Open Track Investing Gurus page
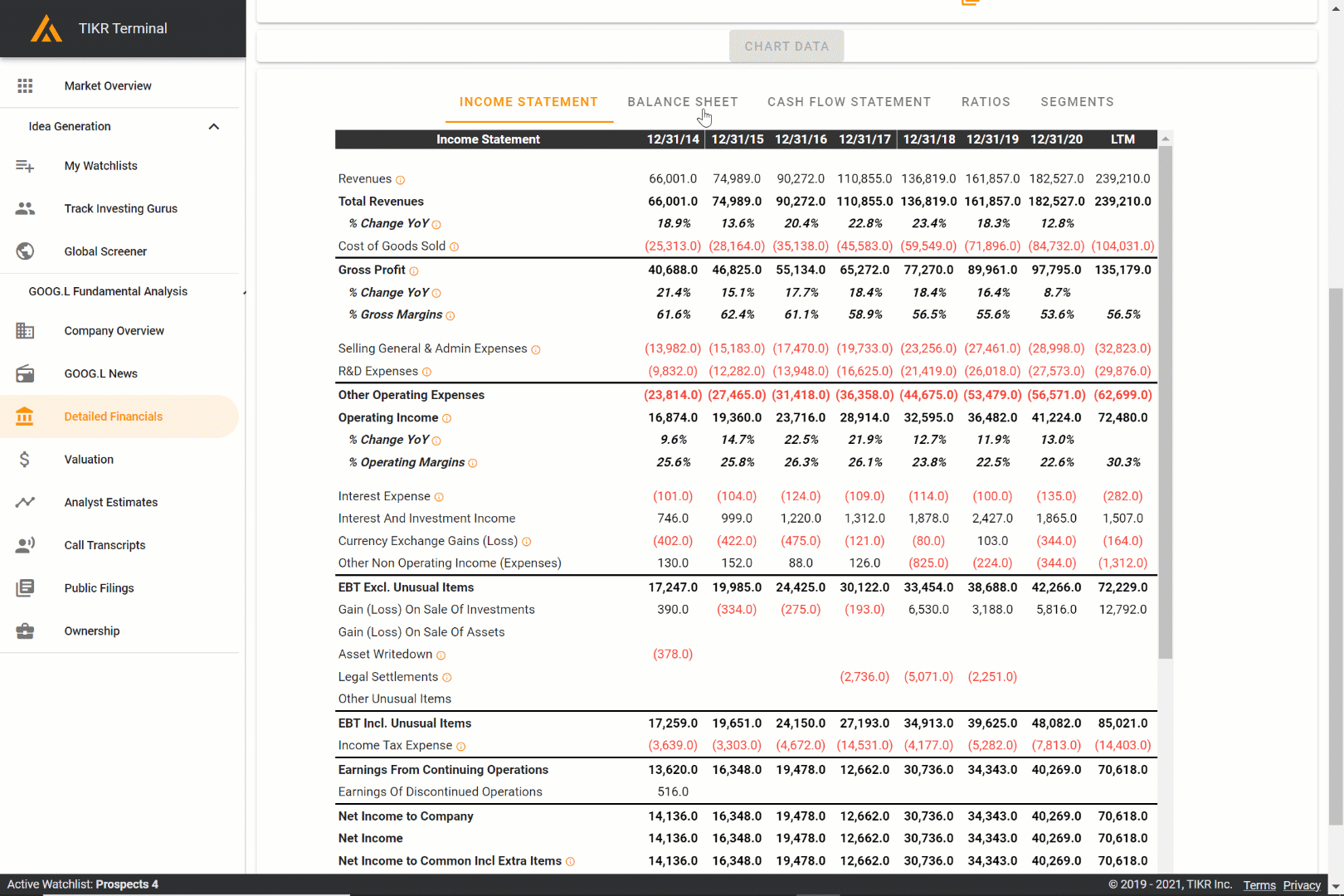The image size is (1344, 896). click(x=121, y=208)
